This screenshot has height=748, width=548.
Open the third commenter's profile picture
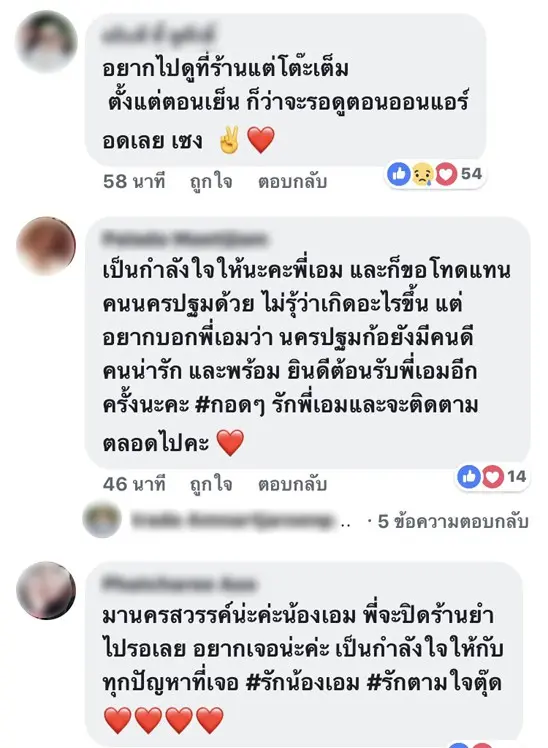(x=46, y=590)
